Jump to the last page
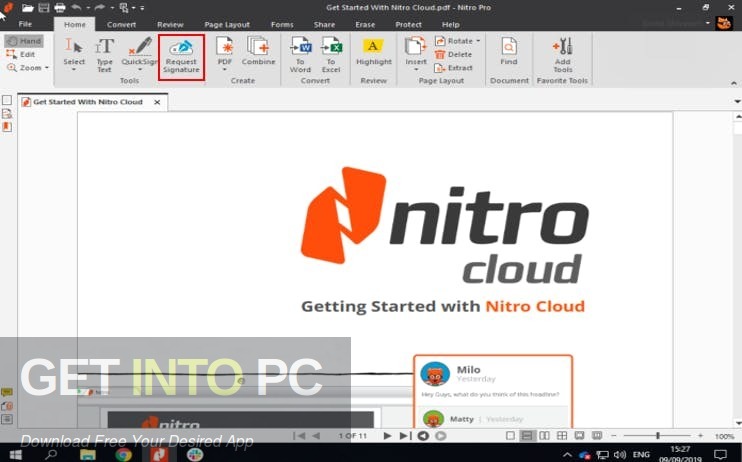 click(x=405, y=435)
